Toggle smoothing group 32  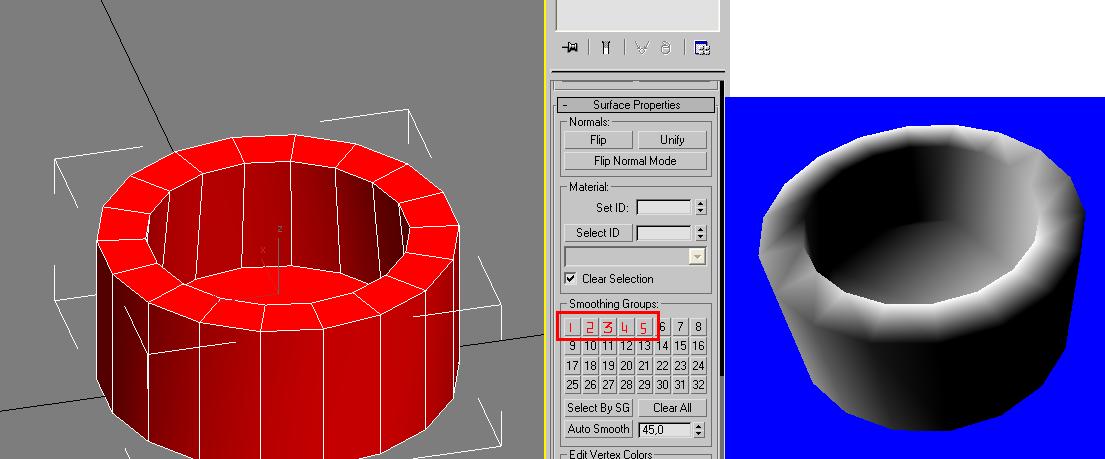(x=698, y=385)
